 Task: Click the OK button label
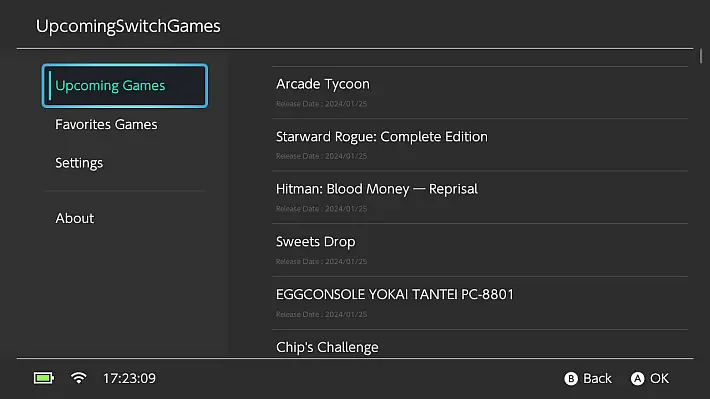click(x=659, y=379)
